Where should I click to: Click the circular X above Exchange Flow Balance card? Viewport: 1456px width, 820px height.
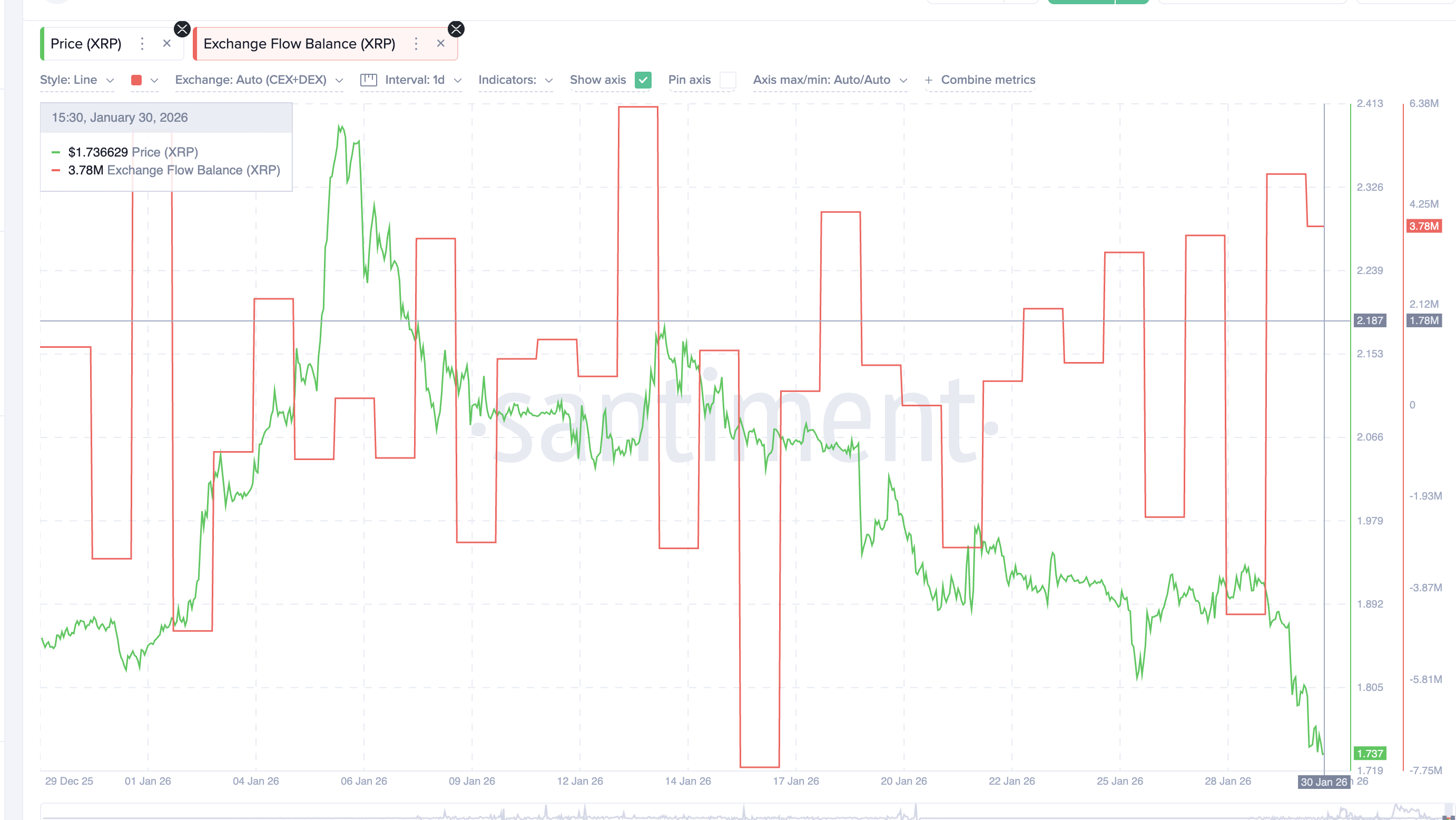tap(457, 29)
